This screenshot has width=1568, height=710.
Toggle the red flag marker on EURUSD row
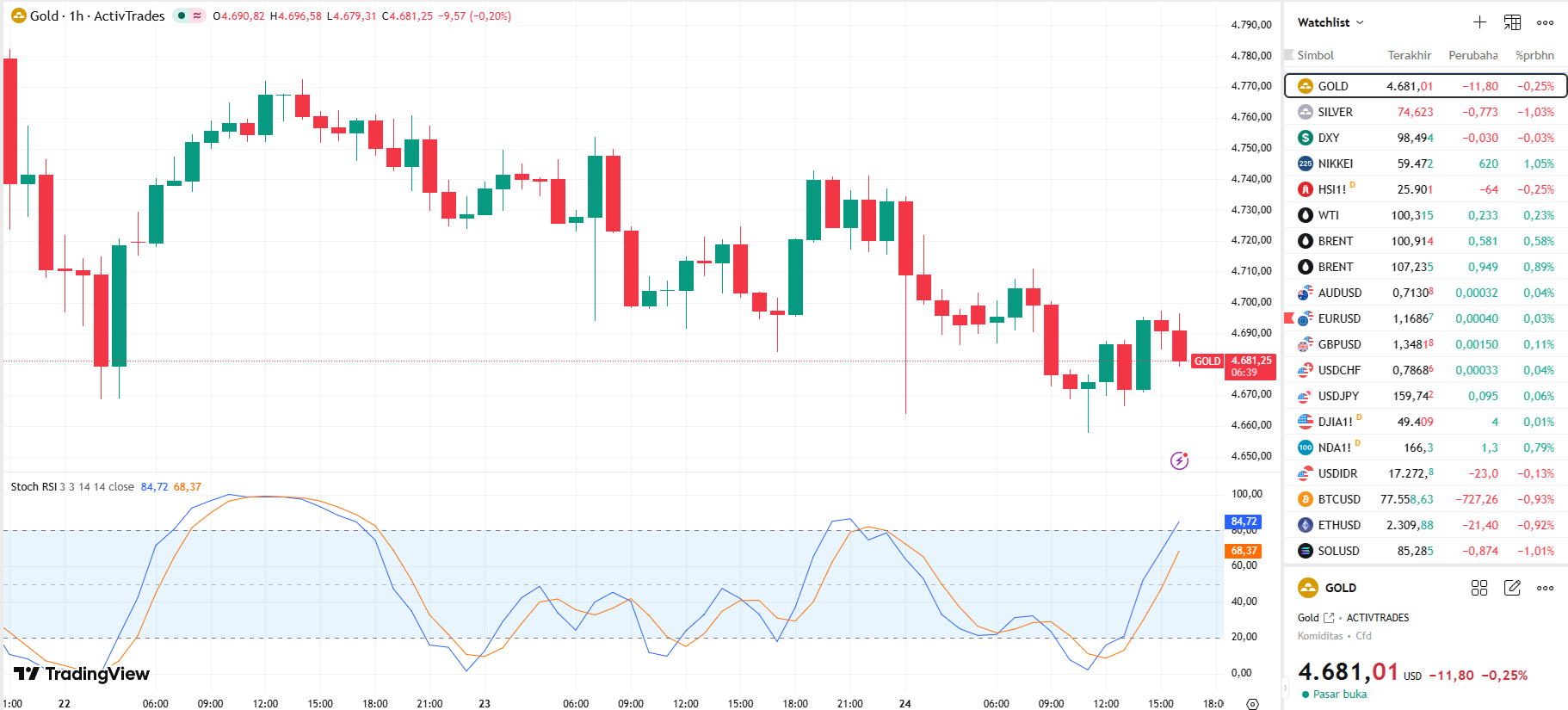pos(1289,318)
